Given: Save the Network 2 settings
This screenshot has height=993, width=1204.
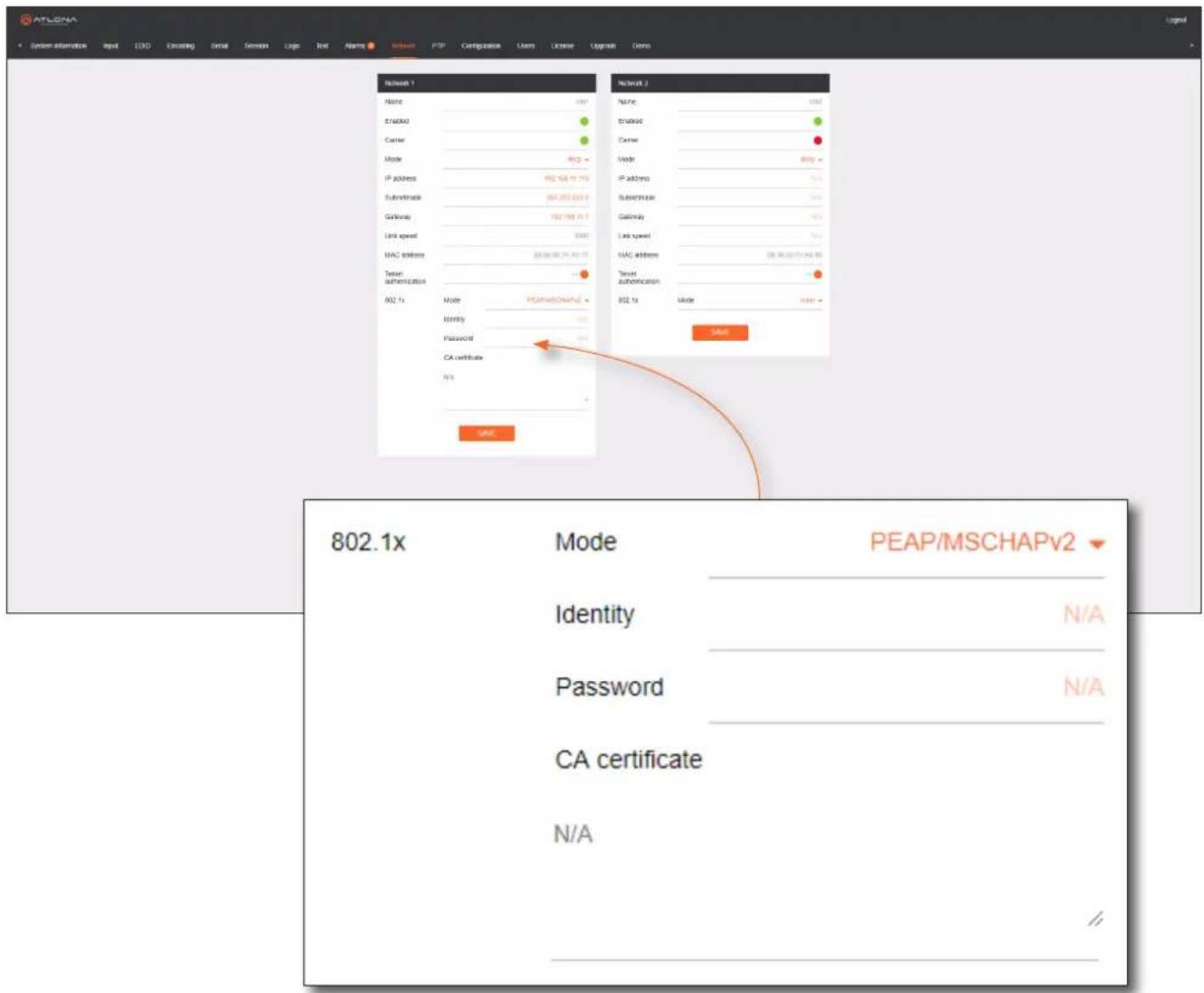Looking at the screenshot, I should coord(720,333).
